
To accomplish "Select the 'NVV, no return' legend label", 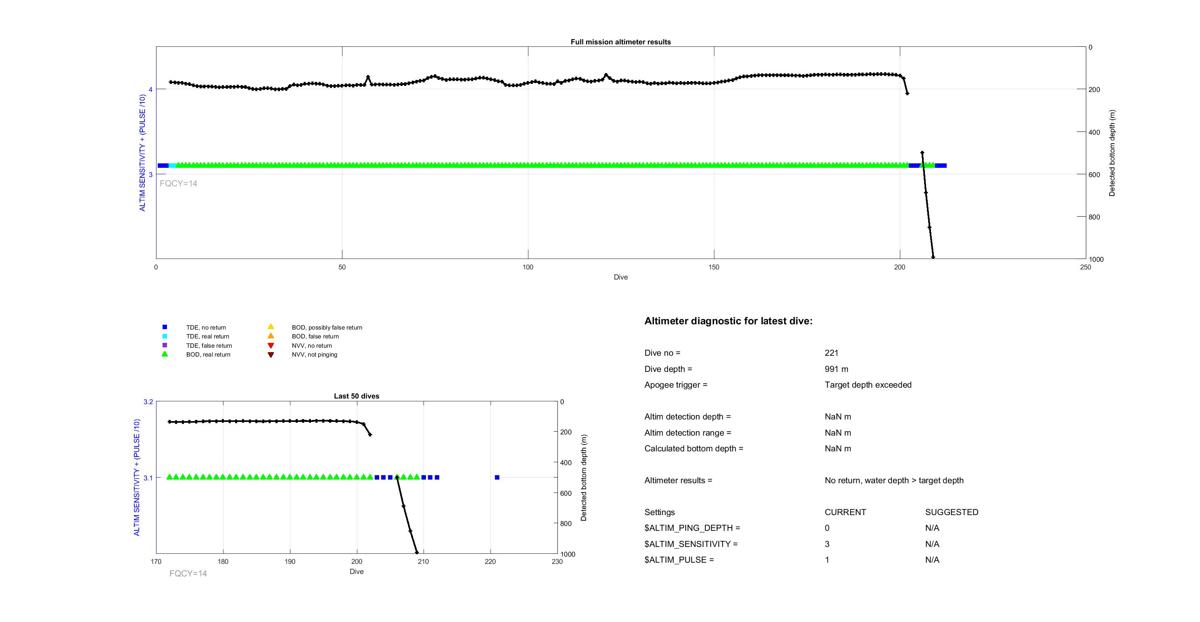I will click(311, 345).
